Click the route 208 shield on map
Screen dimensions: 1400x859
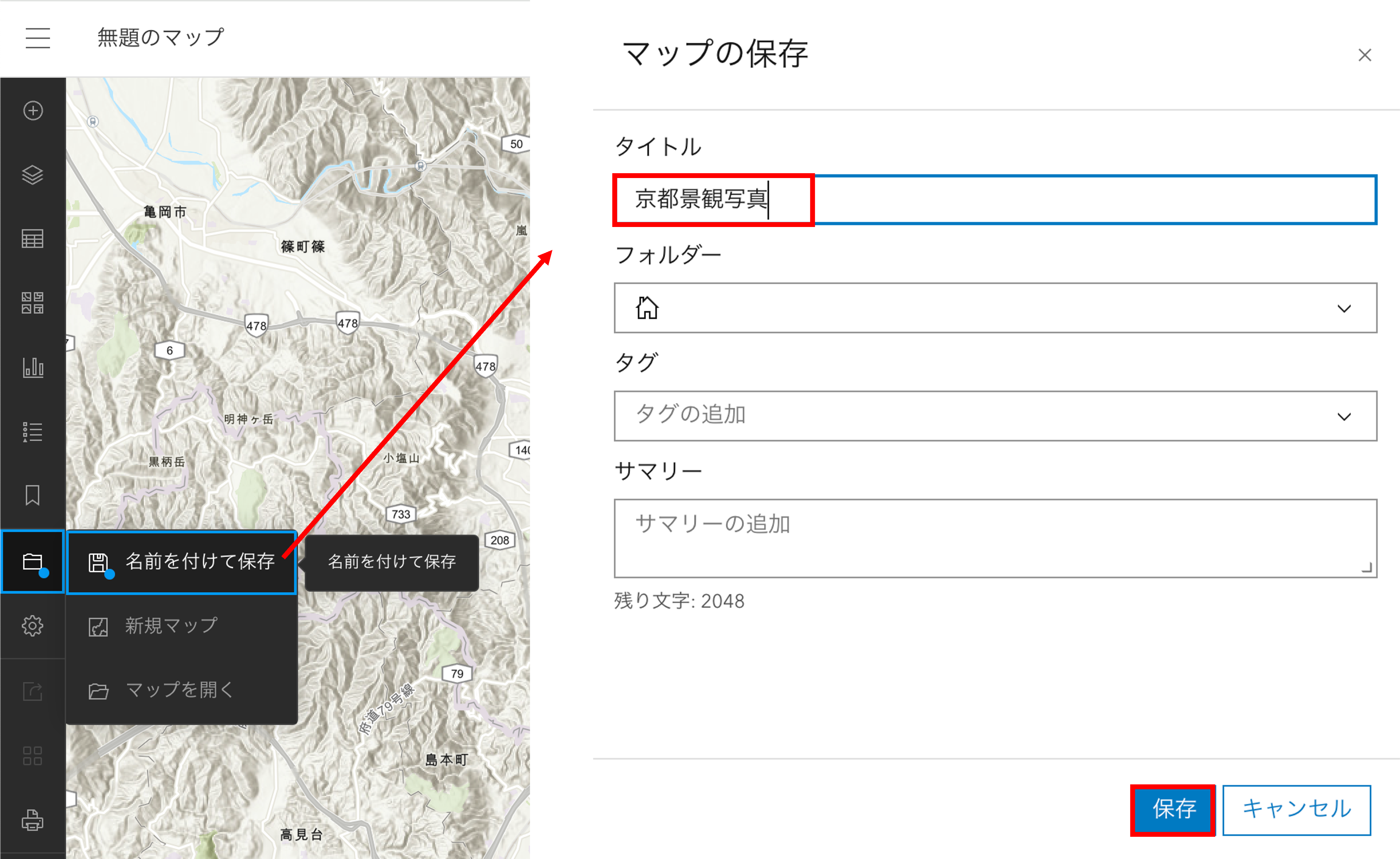click(x=500, y=540)
